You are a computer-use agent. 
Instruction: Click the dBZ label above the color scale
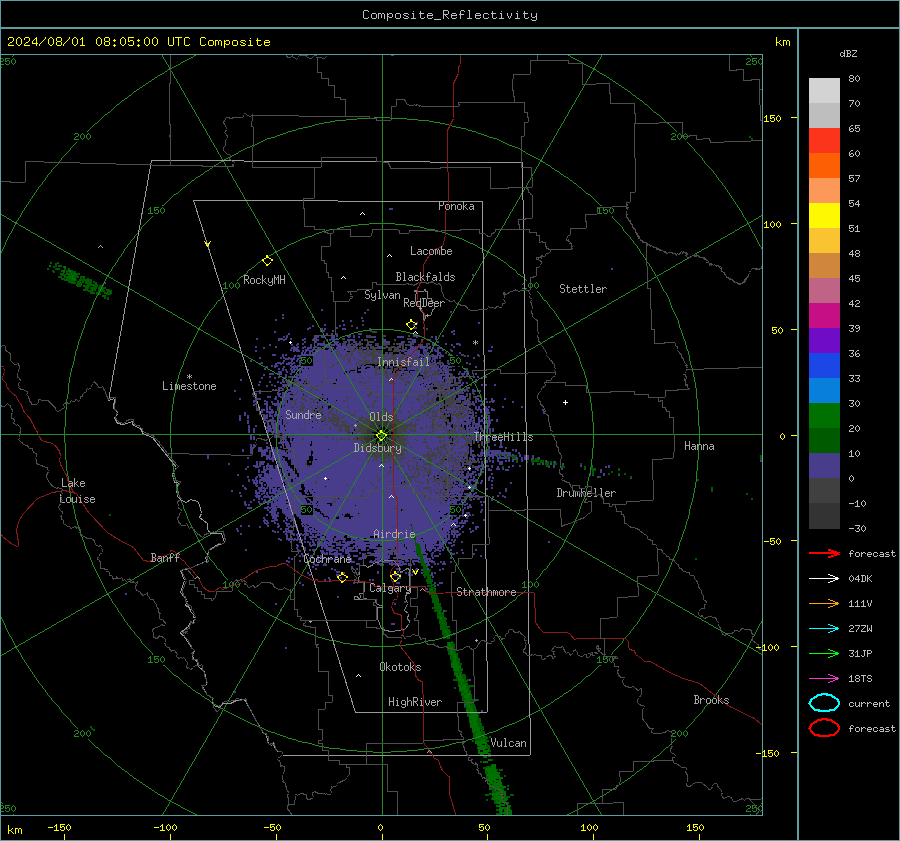point(848,54)
